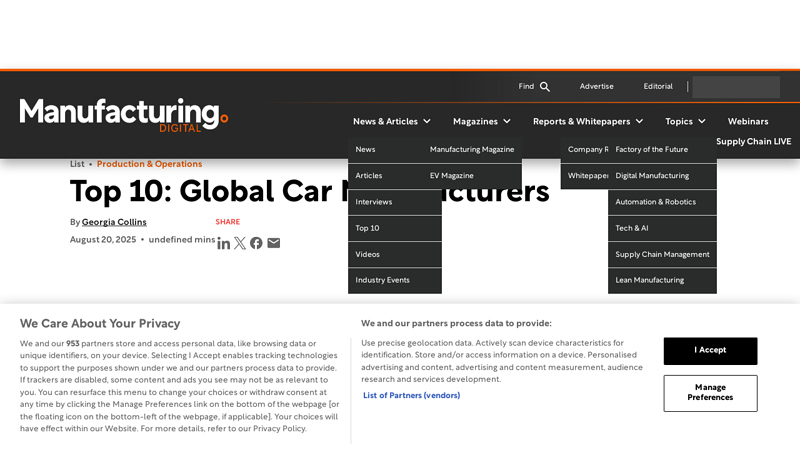Expand News & Articles dropdown chevron
The width and height of the screenshot is (800, 450).
point(427,121)
